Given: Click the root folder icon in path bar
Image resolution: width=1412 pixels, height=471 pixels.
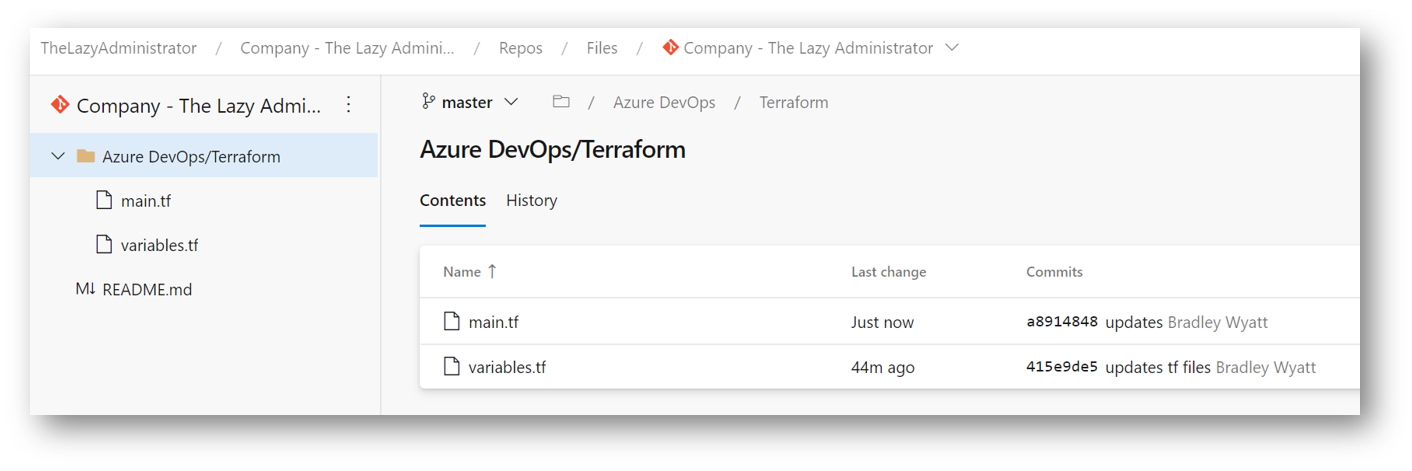Looking at the screenshot, I should [x=561, y=102].
